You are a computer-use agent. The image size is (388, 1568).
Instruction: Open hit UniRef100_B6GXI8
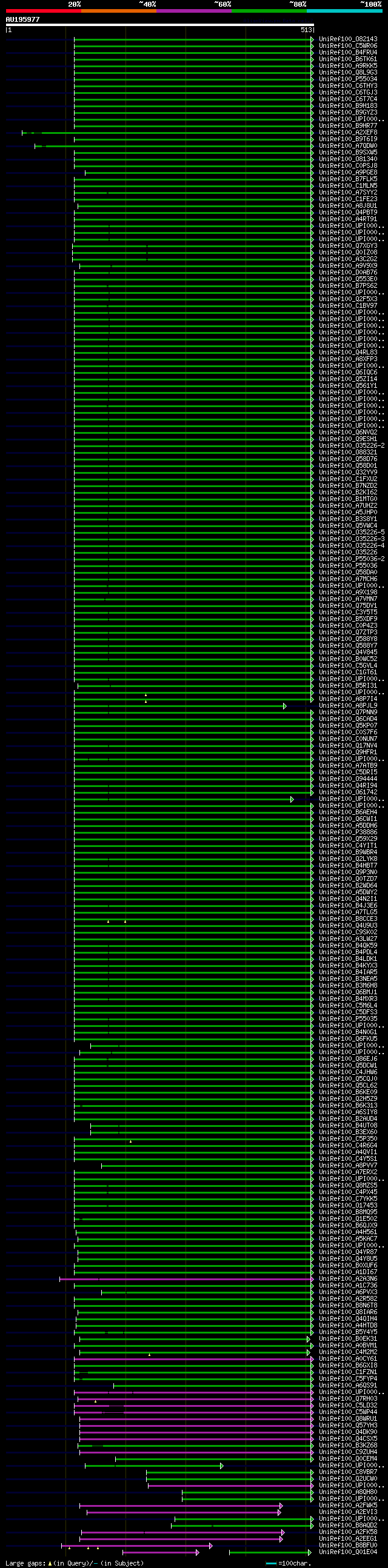[x=348, y=1366]
